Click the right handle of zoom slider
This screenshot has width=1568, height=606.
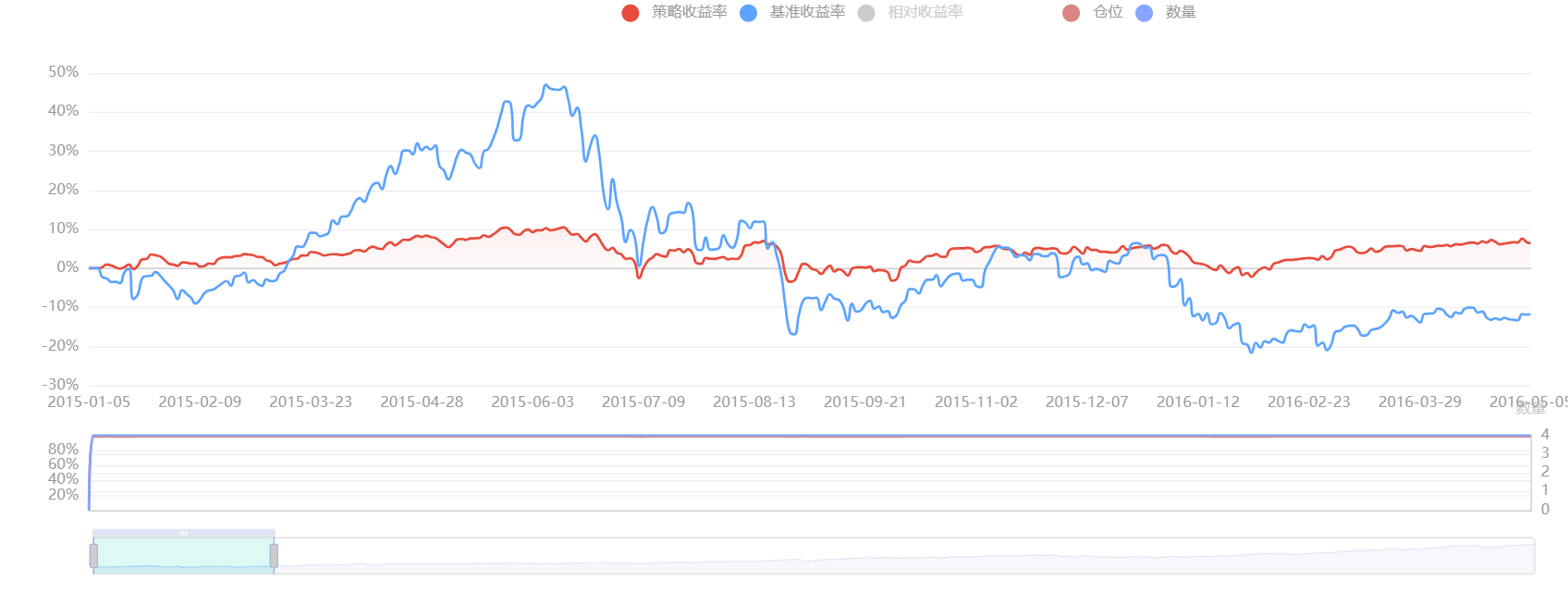pyautogui.click(x=274, y=555)
